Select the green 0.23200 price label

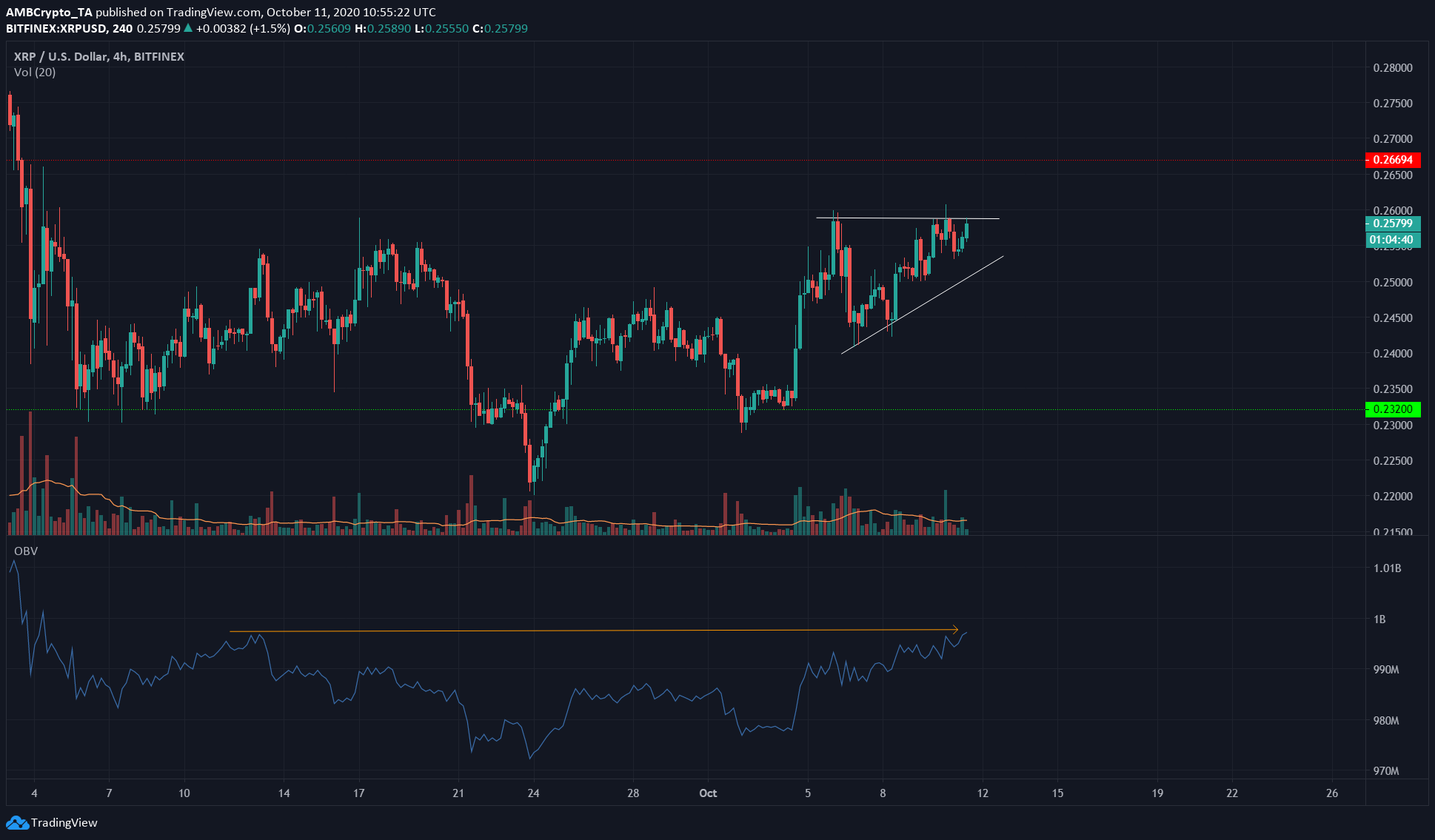point(1393,409)
